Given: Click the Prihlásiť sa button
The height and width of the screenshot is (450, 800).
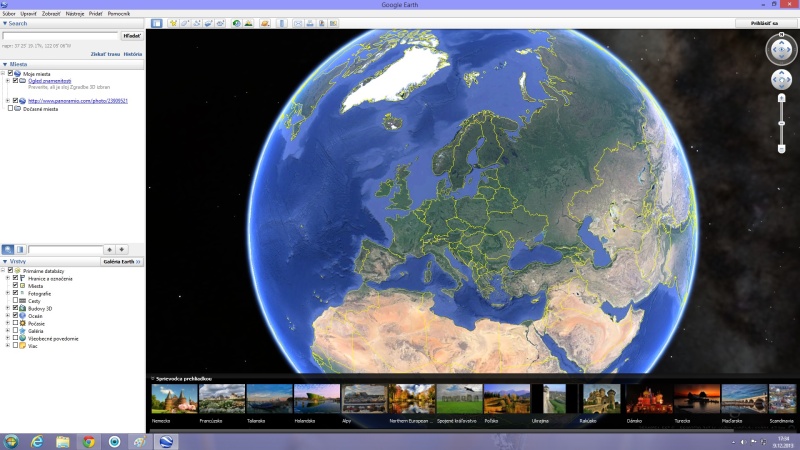Looking at the screenshot, I should coord(764,23).
